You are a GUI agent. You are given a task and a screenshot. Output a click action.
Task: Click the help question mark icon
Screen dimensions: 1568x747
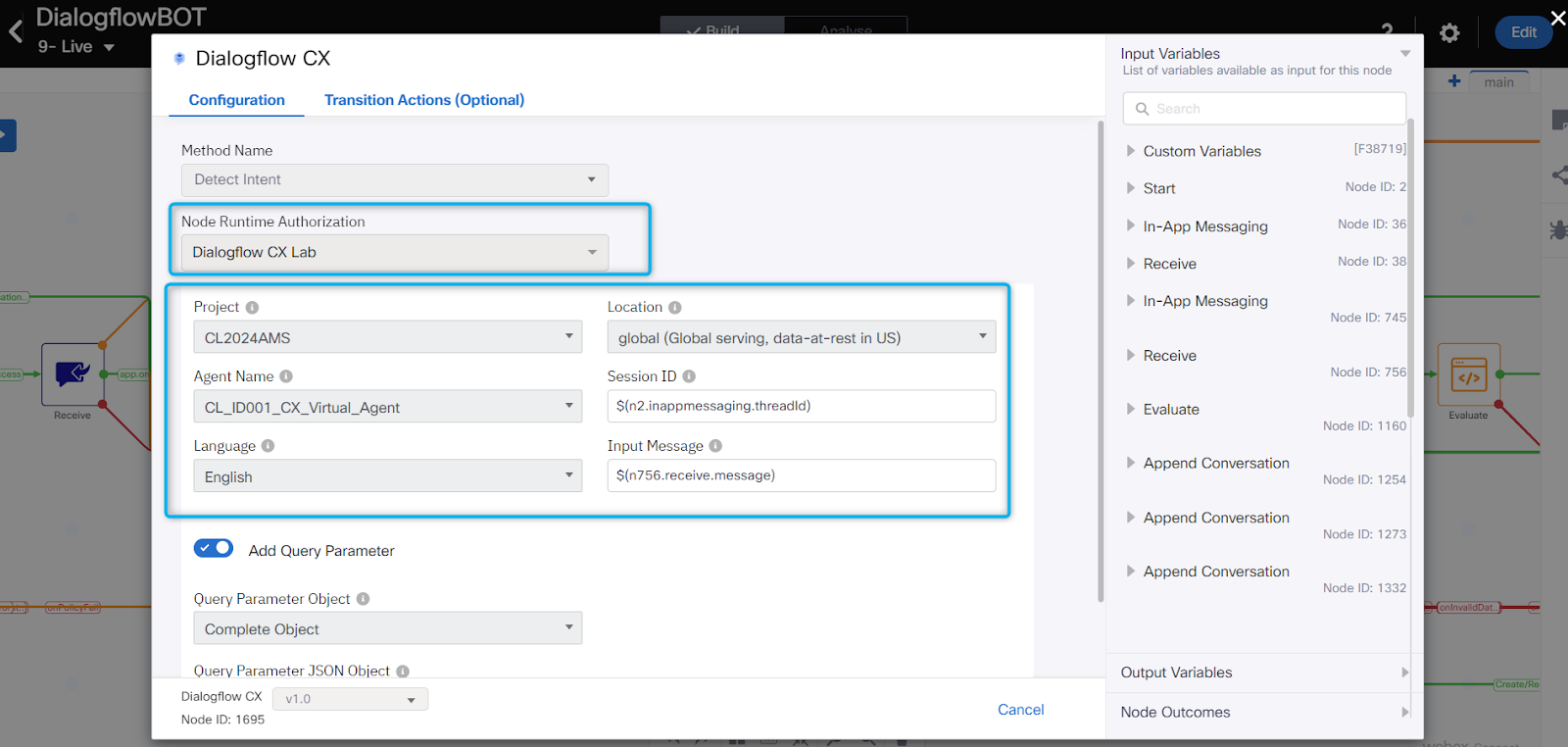[1387, 30]
